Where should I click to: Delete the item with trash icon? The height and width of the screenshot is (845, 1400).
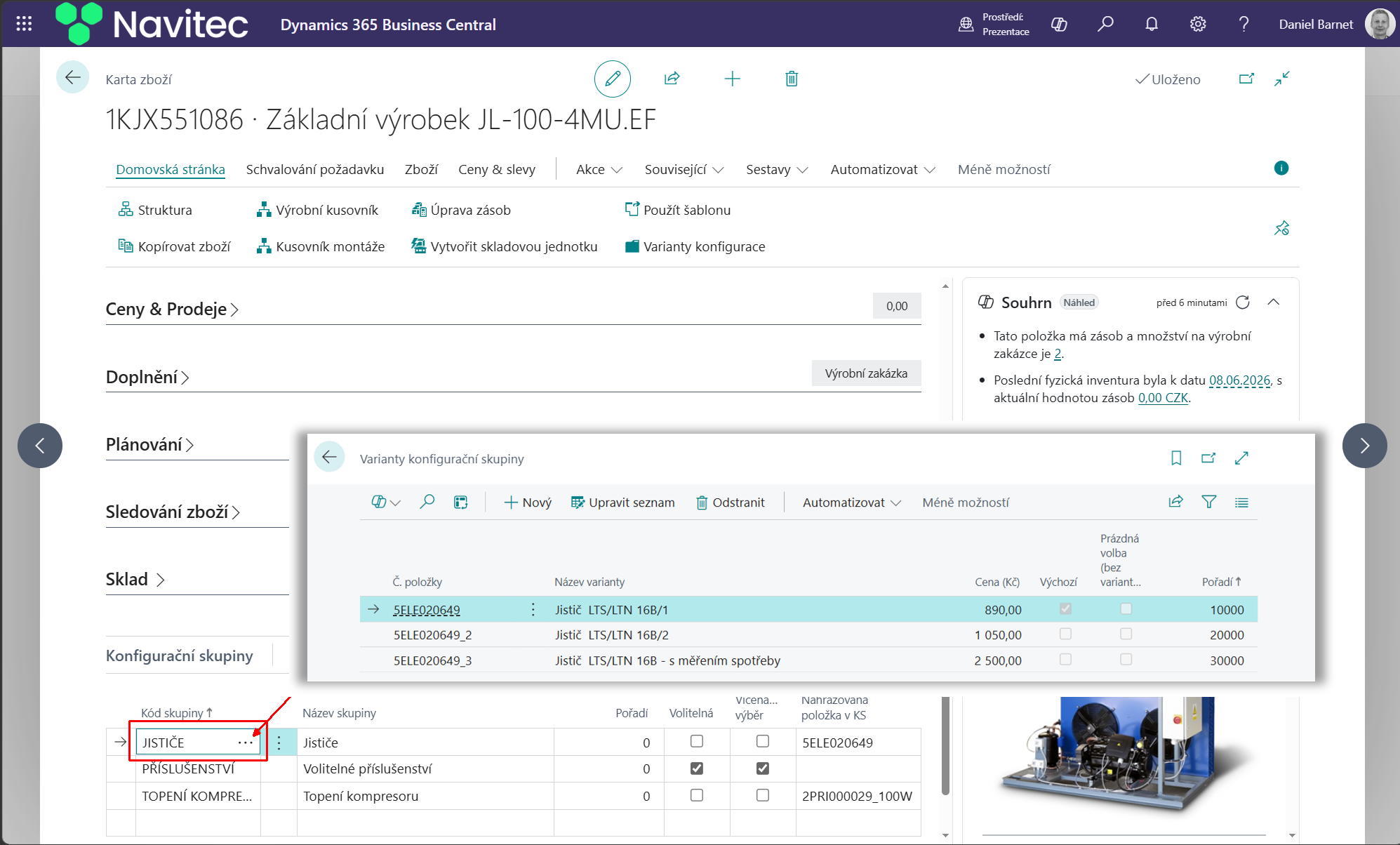[x=792, y=79]
